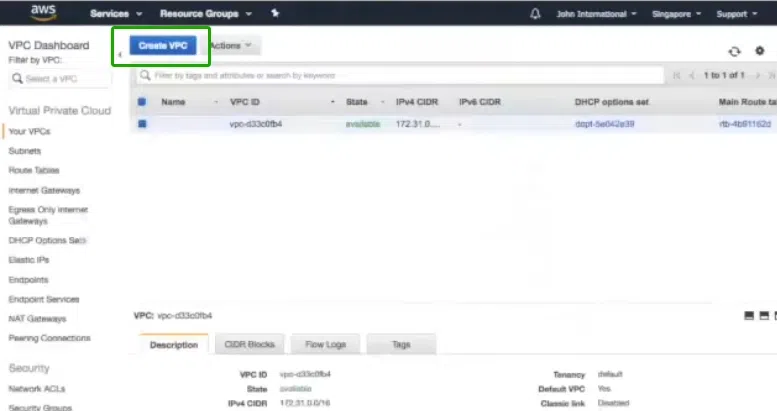Open the Singapore region dropdown
777x411 pixels.
[676, 14]
